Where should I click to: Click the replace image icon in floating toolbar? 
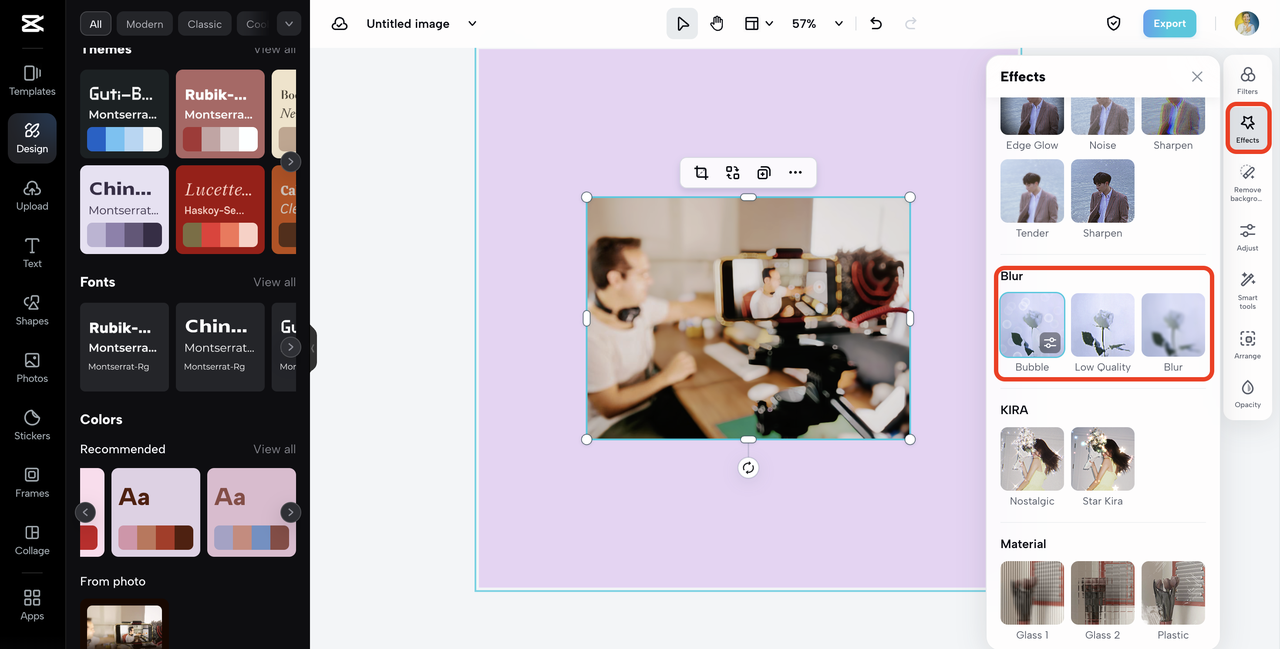[x=733, y=173]
